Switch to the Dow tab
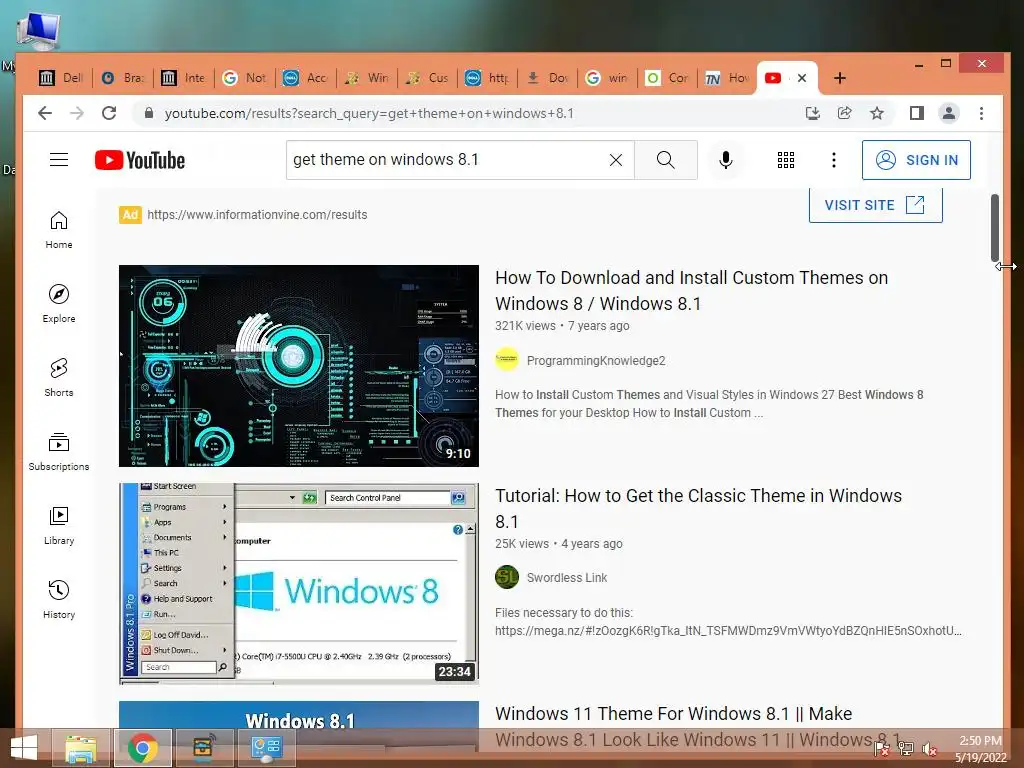 [548, 78]
